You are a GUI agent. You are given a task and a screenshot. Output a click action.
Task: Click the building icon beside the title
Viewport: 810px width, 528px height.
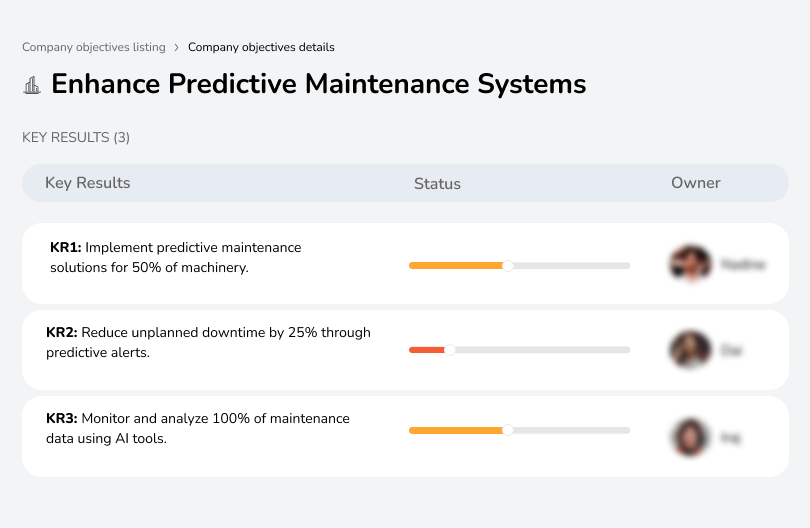[32, 85]
